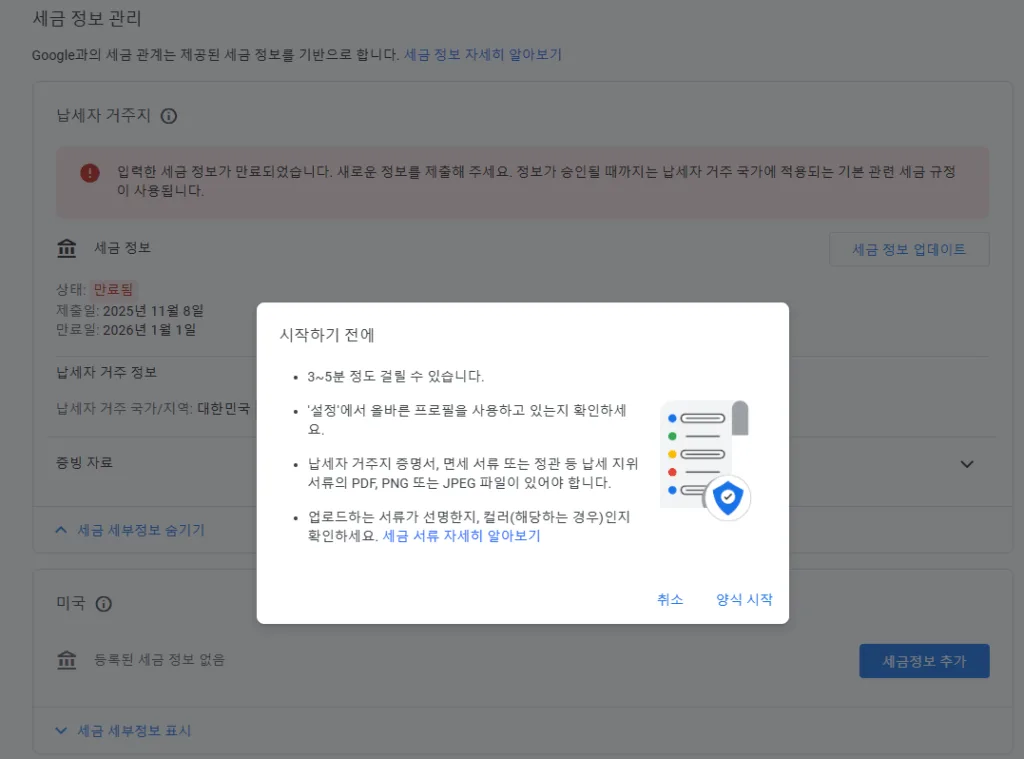1024x759 pixels.
Task: Click the blue shield badge on the document illustration
Action: pos(728,497)
